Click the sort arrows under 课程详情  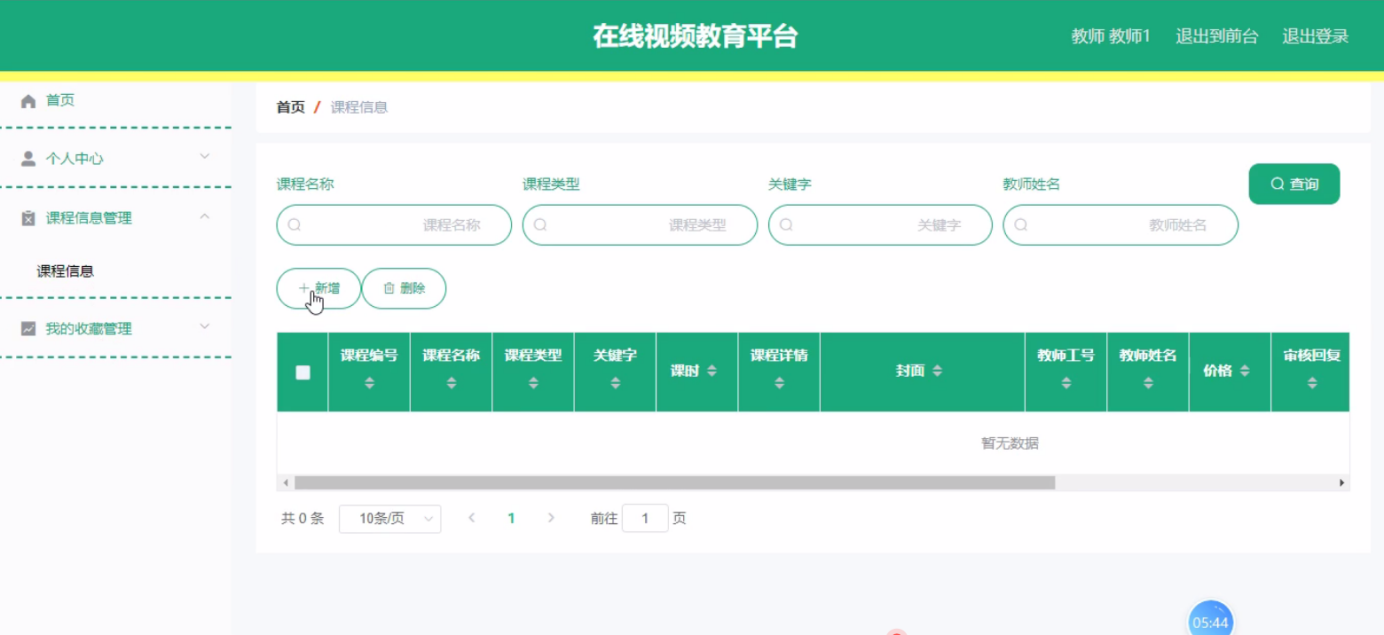(x=779, y=383)
